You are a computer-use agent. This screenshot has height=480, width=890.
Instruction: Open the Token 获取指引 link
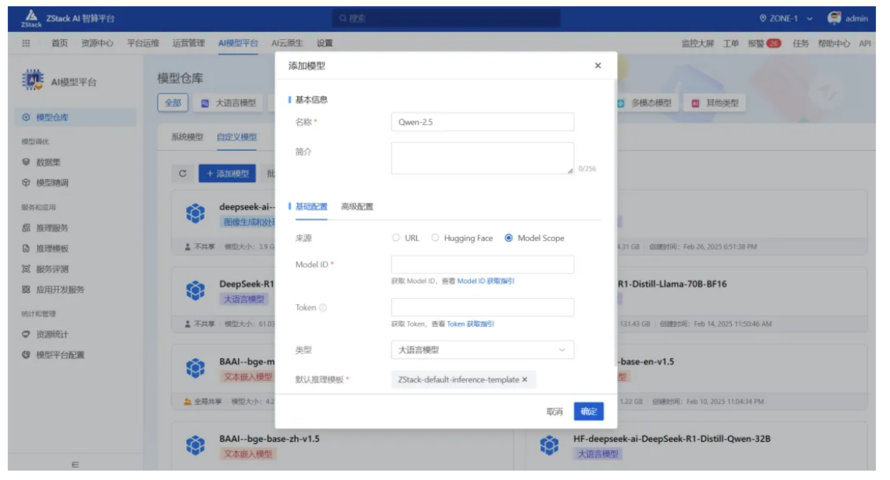pos(471,324)
